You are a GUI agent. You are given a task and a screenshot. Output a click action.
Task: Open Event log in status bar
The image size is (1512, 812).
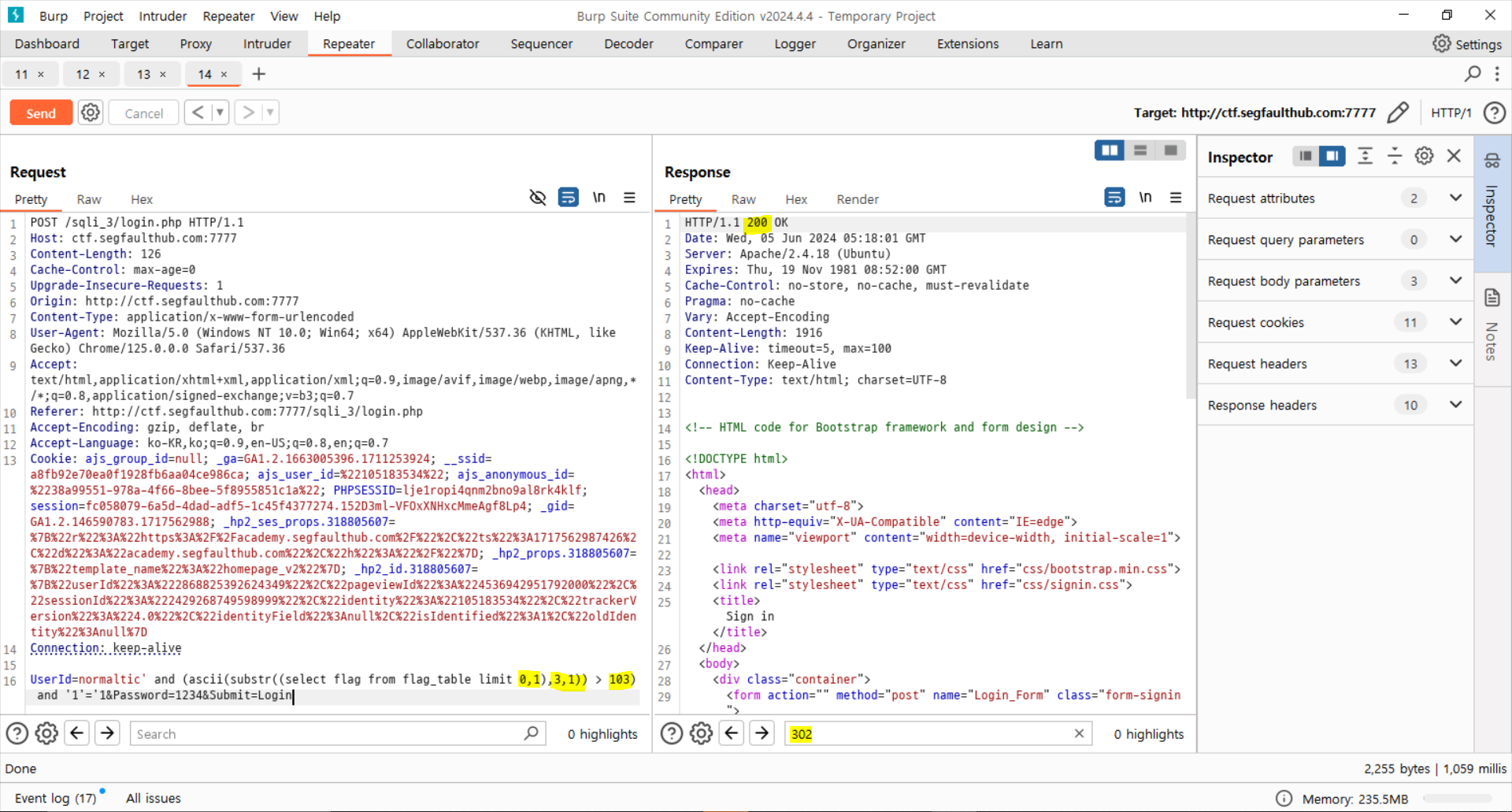tap(55, 798)
